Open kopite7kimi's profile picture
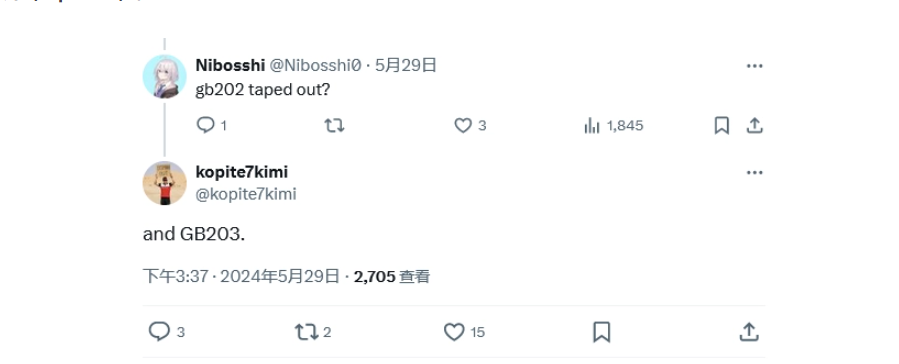The image size is (899, 364). pos(165,183)
